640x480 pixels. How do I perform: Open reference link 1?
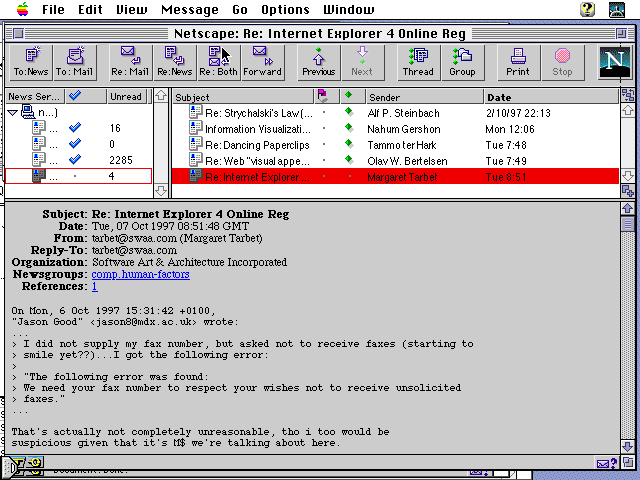click(94, 287)
